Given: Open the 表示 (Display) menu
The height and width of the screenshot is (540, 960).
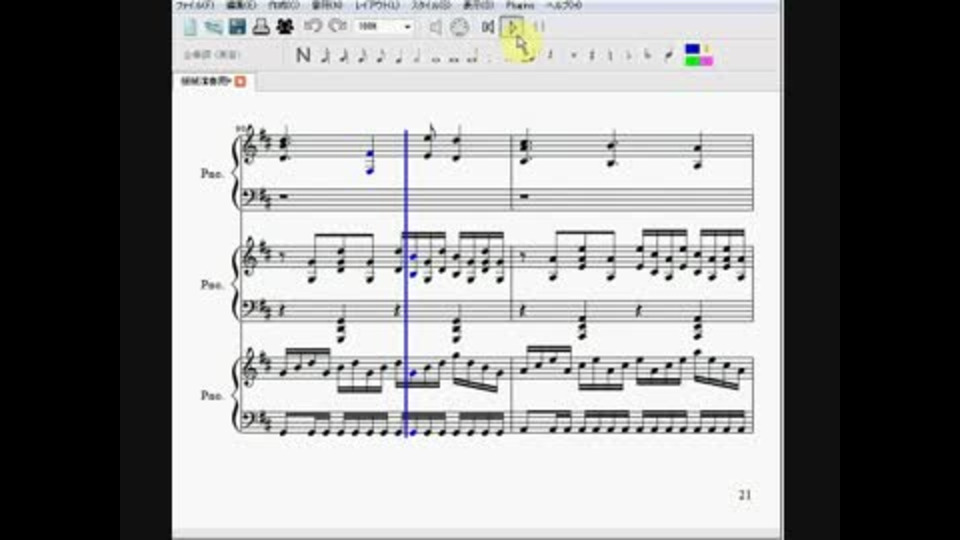Looking at the screenshot, I should pyautogui.click(x=478, y=6).
